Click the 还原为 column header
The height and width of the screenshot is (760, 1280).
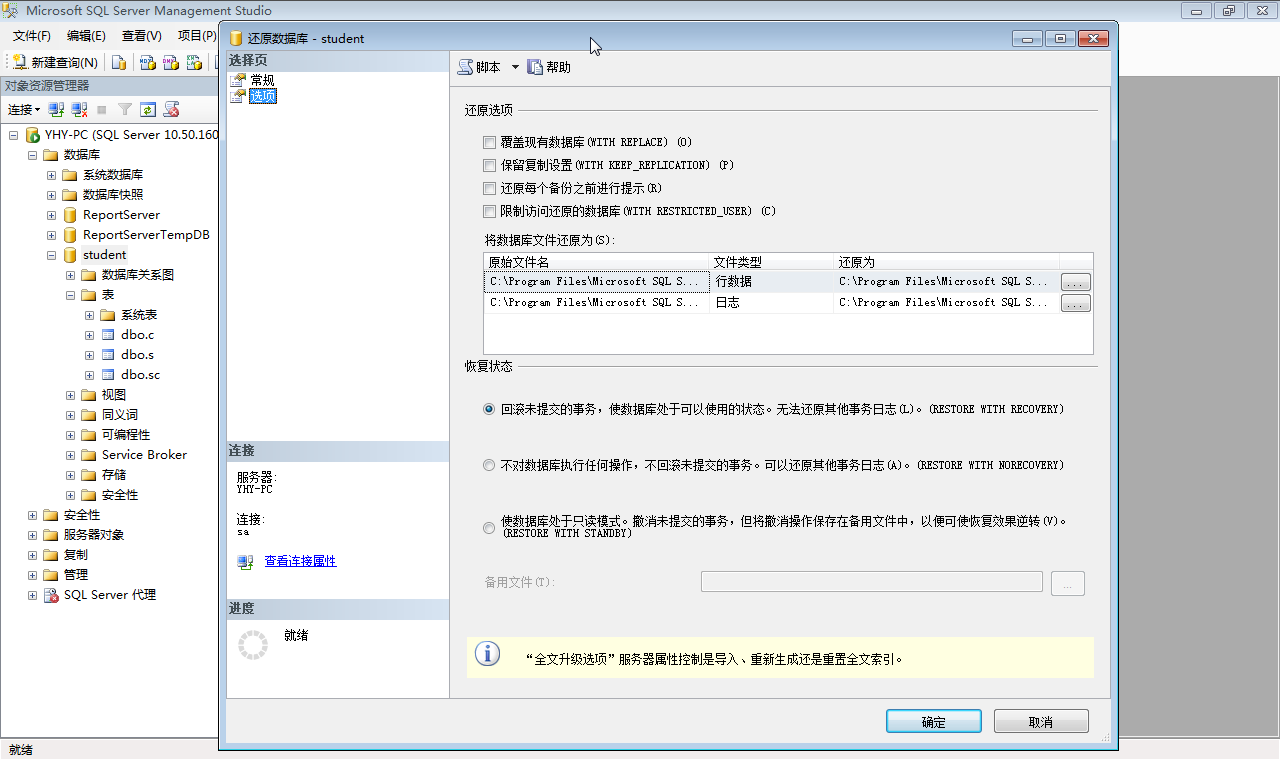click(x=946, y=262)
